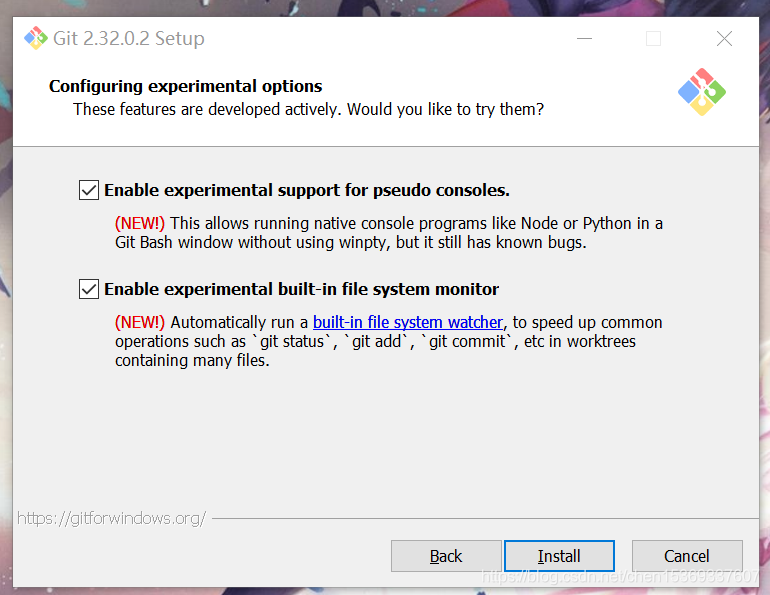Click the red (NEW!) tag under pseudo consoles
This screenshot has height=595, width=770.
tap(140, 223)
